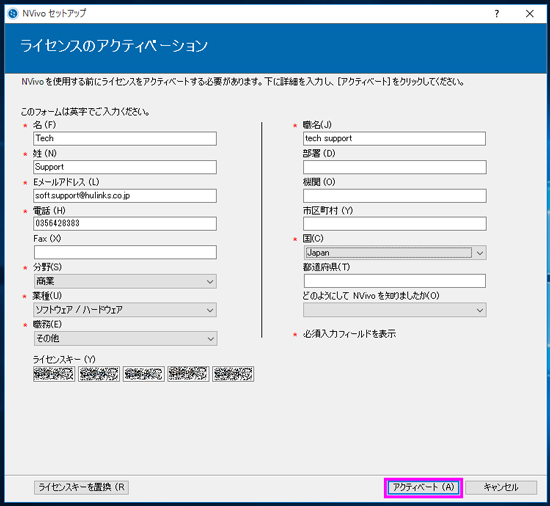The height and width of the screenshot is (506, 550).
Task: Click the 姓 (N) last name field
Action: [125, 167]
